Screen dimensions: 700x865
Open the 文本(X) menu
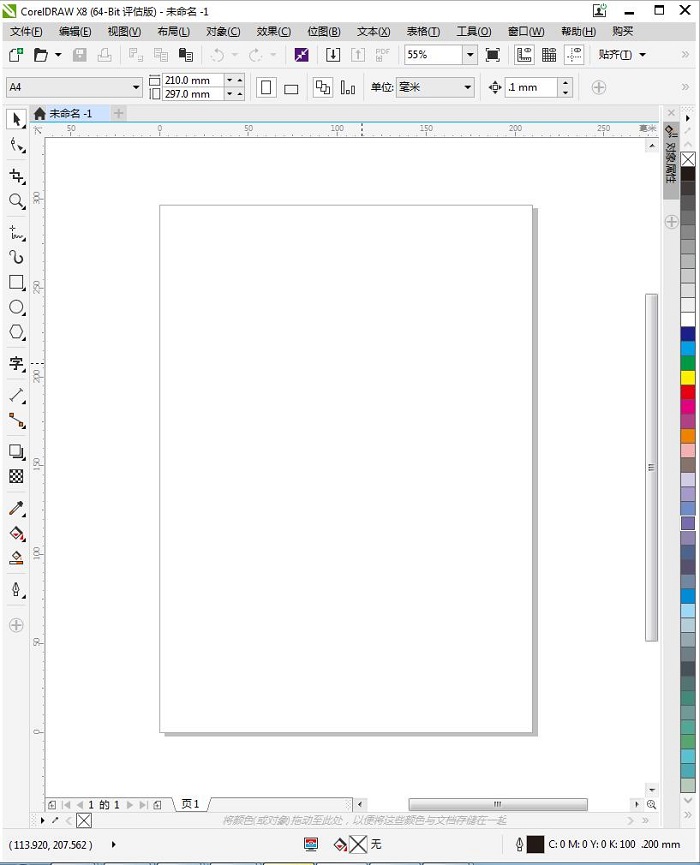(373, 31)
